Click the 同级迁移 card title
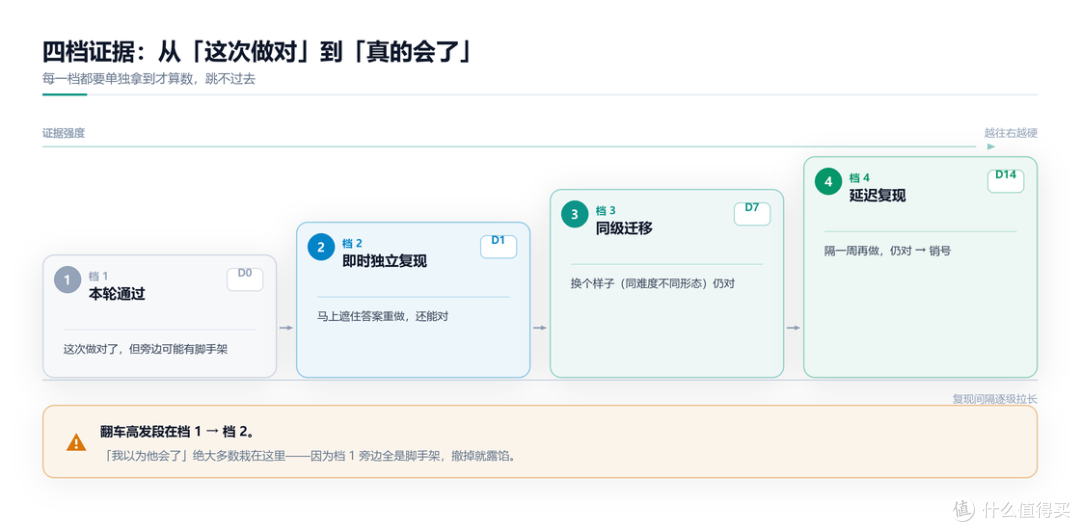 coord(624,228)
